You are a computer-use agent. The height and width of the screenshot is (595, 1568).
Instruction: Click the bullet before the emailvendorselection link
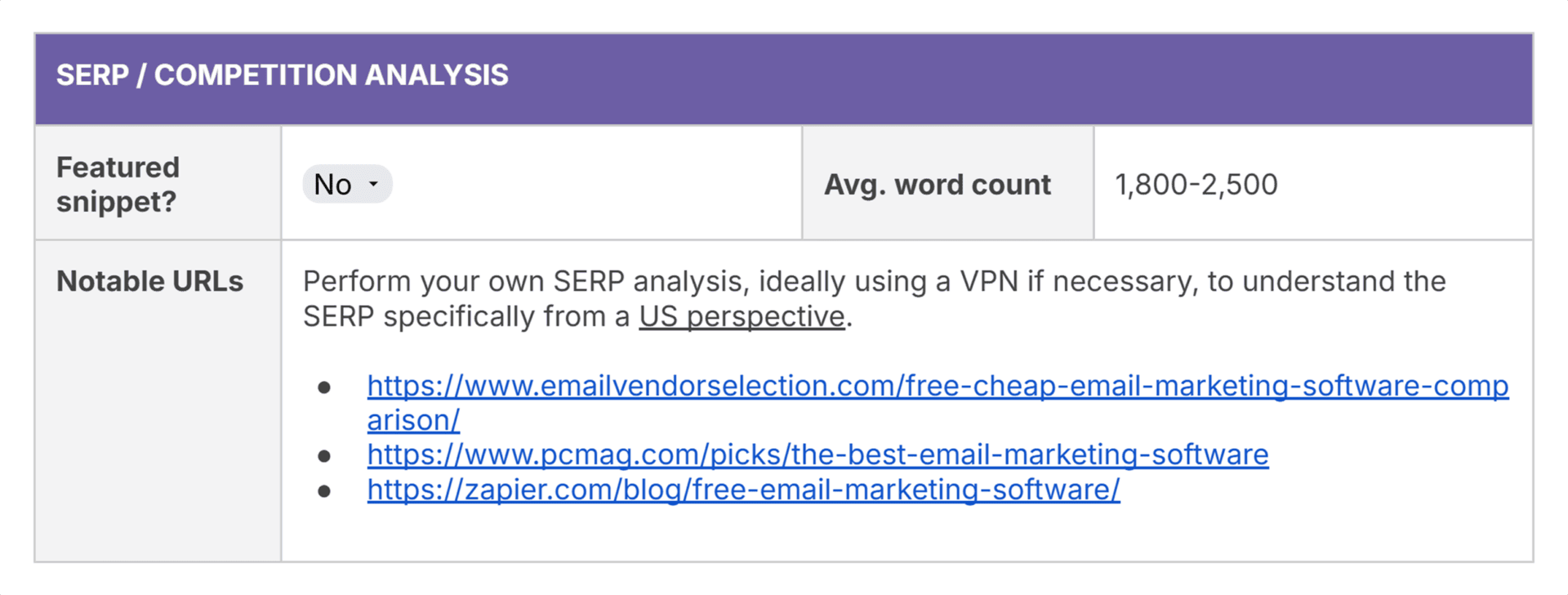[x=324, y=387]
